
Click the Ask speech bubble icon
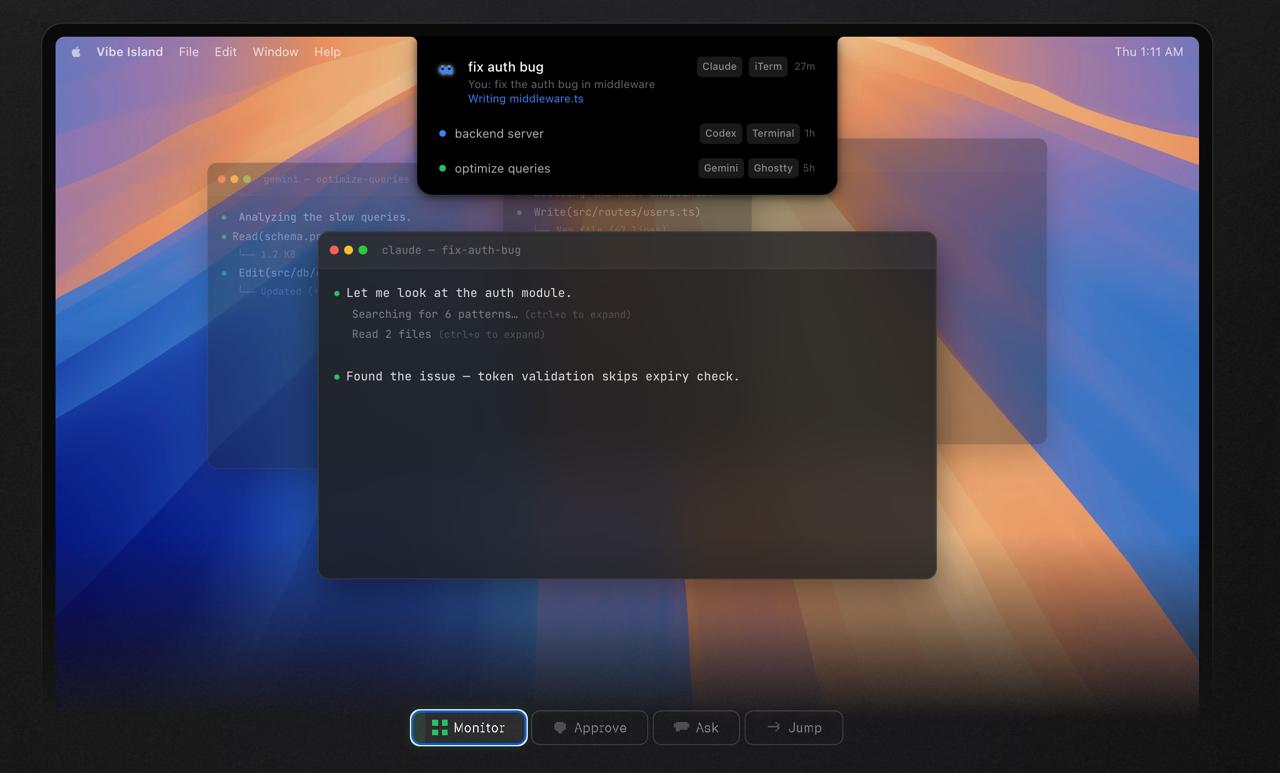[x=681, y=727]
